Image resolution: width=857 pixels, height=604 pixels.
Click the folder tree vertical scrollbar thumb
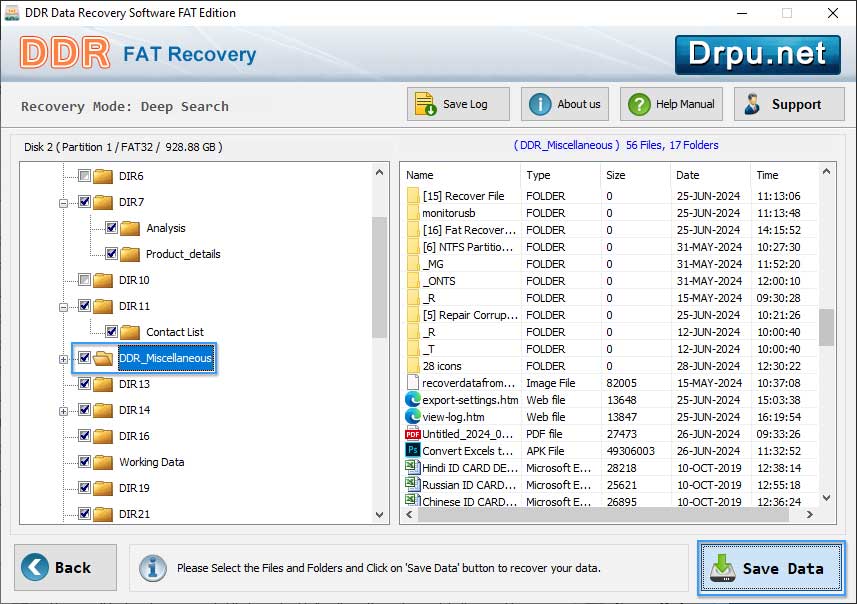click(379, 277)
